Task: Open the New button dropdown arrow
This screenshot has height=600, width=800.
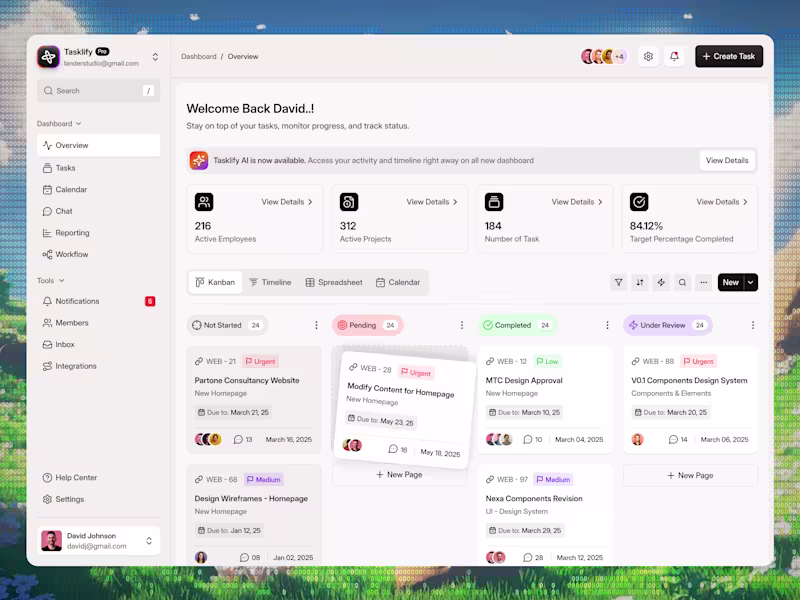Action: point(751,282)
